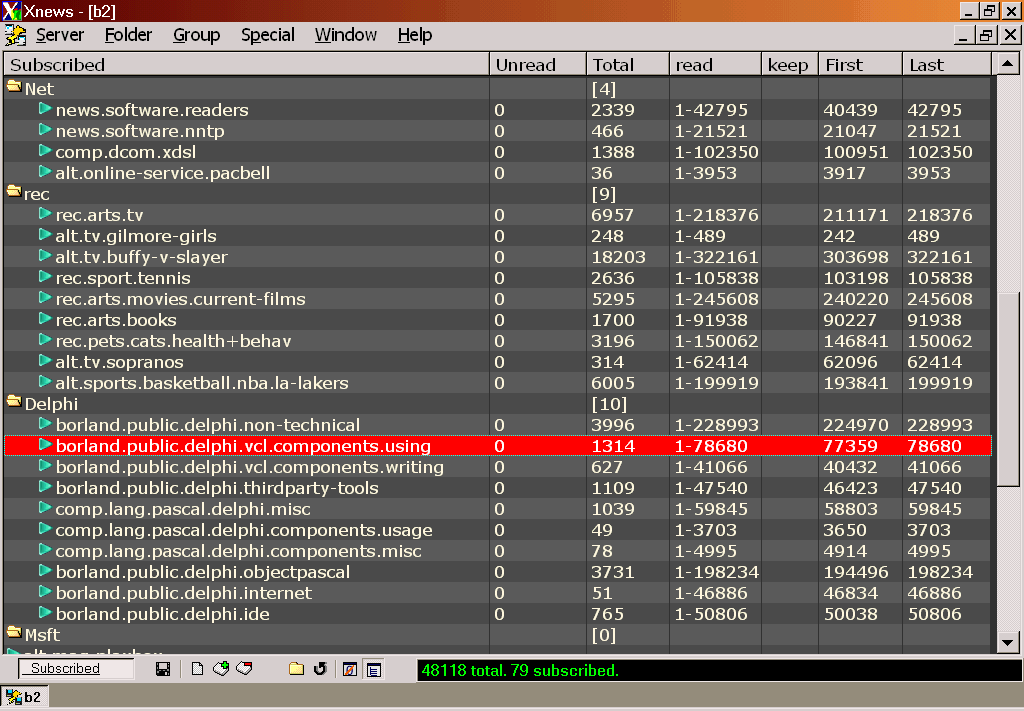Open the Window menu

tap(345, 35)
